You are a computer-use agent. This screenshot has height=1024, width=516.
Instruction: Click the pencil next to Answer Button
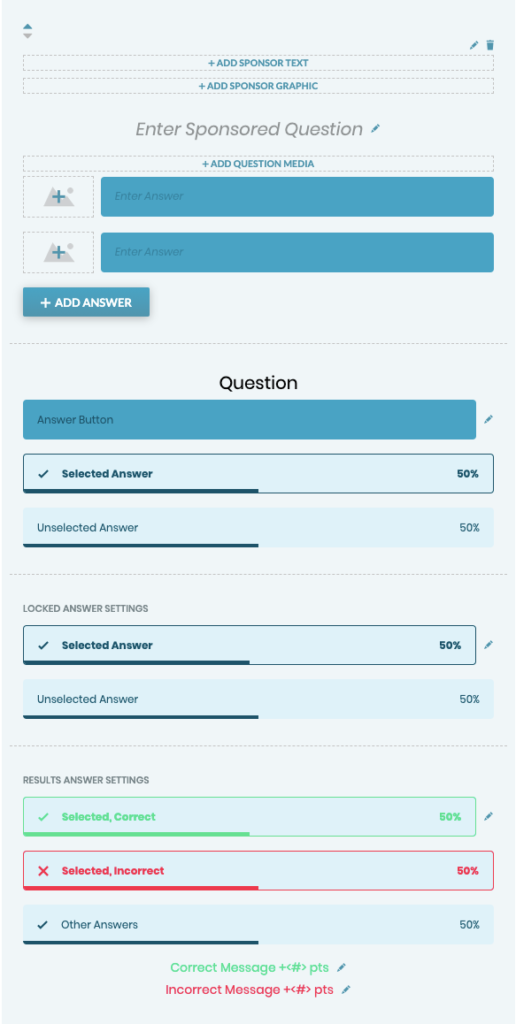(488, 419)
